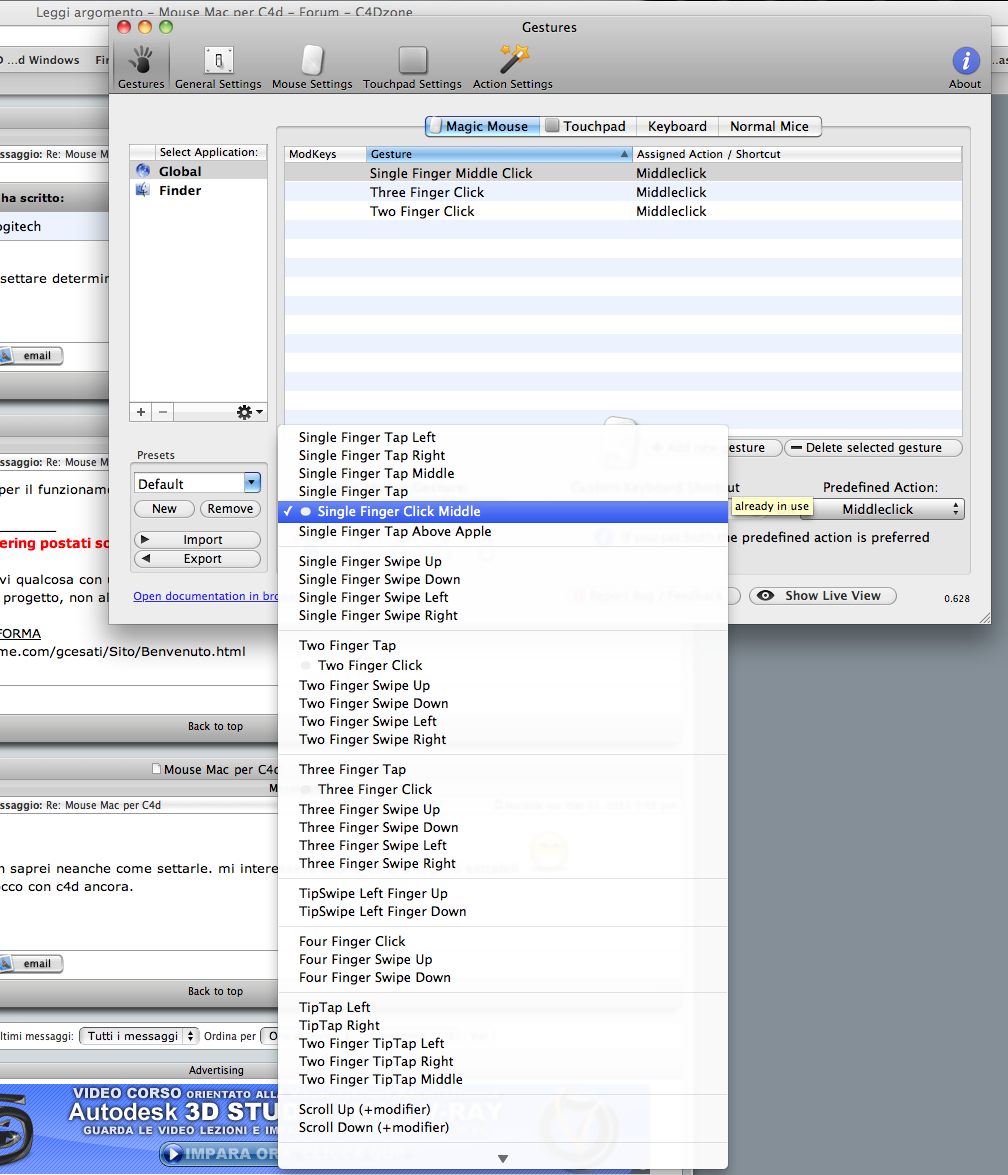Open the Gestures toolbar section
This screenshot has width=1008, height=1175.
(141, 67)
